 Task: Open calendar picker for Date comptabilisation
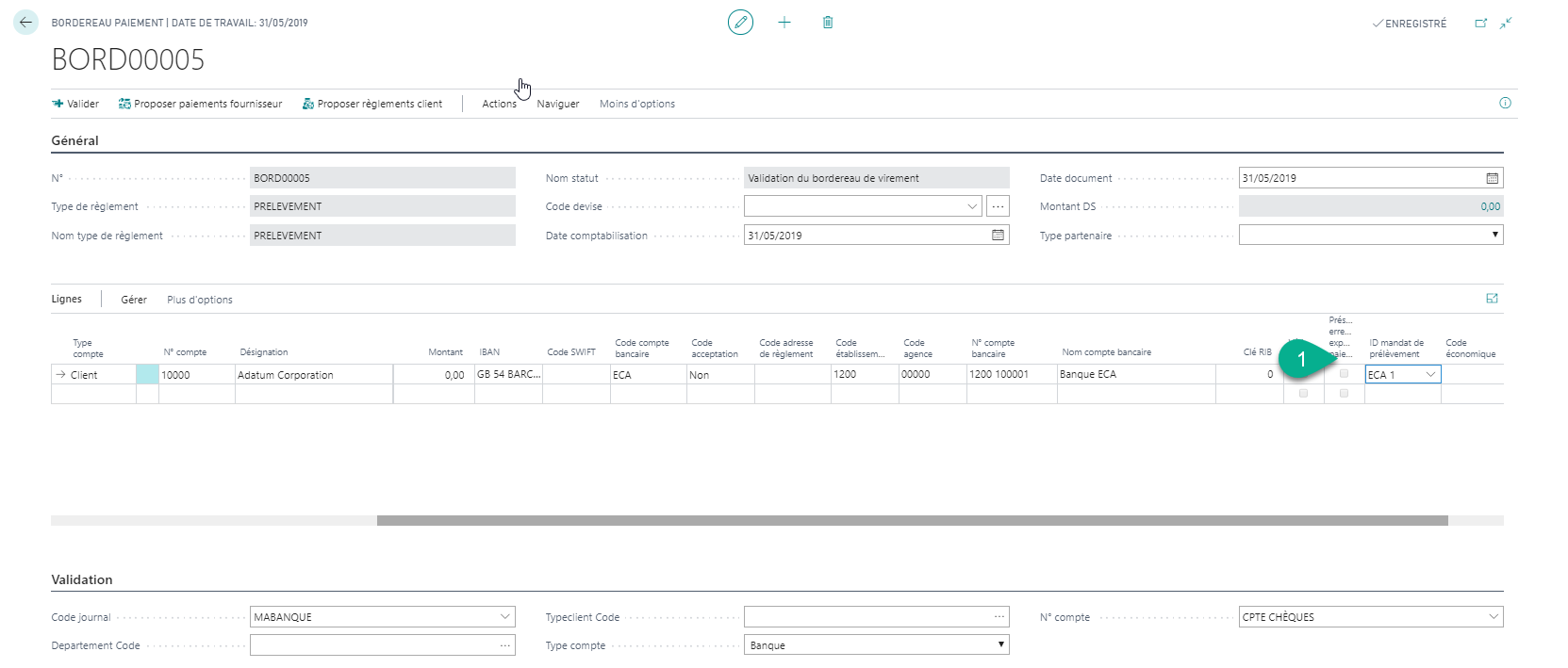point(998,236)
